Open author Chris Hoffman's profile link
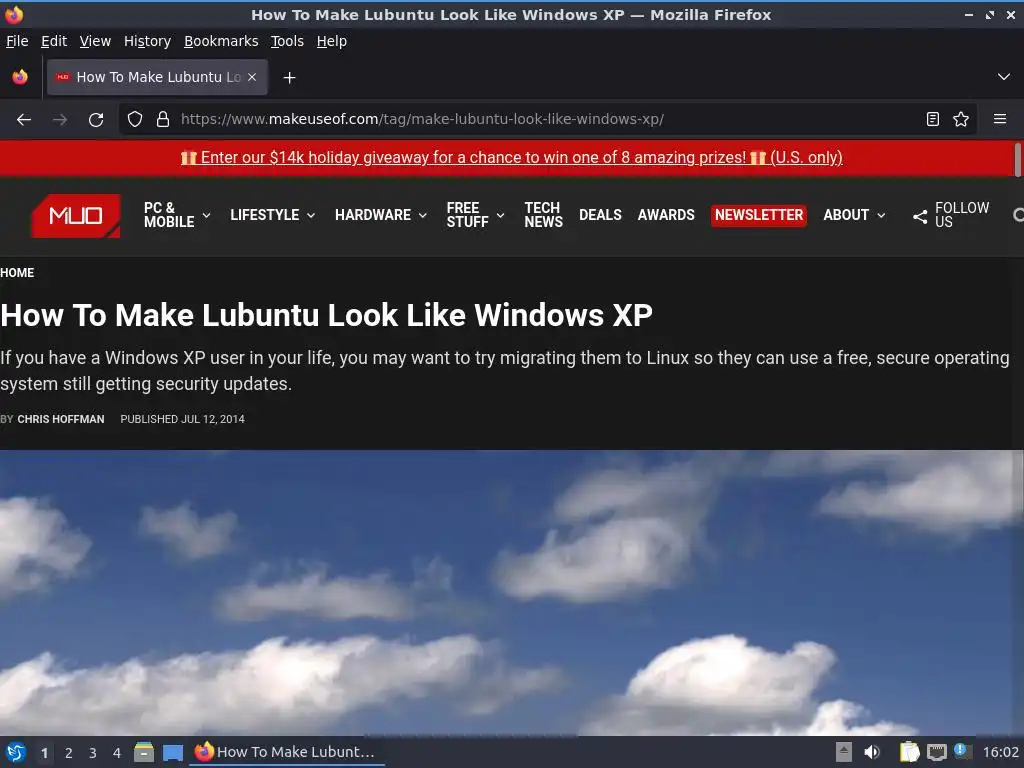The image size is (1024, 768). pos(61,419)
